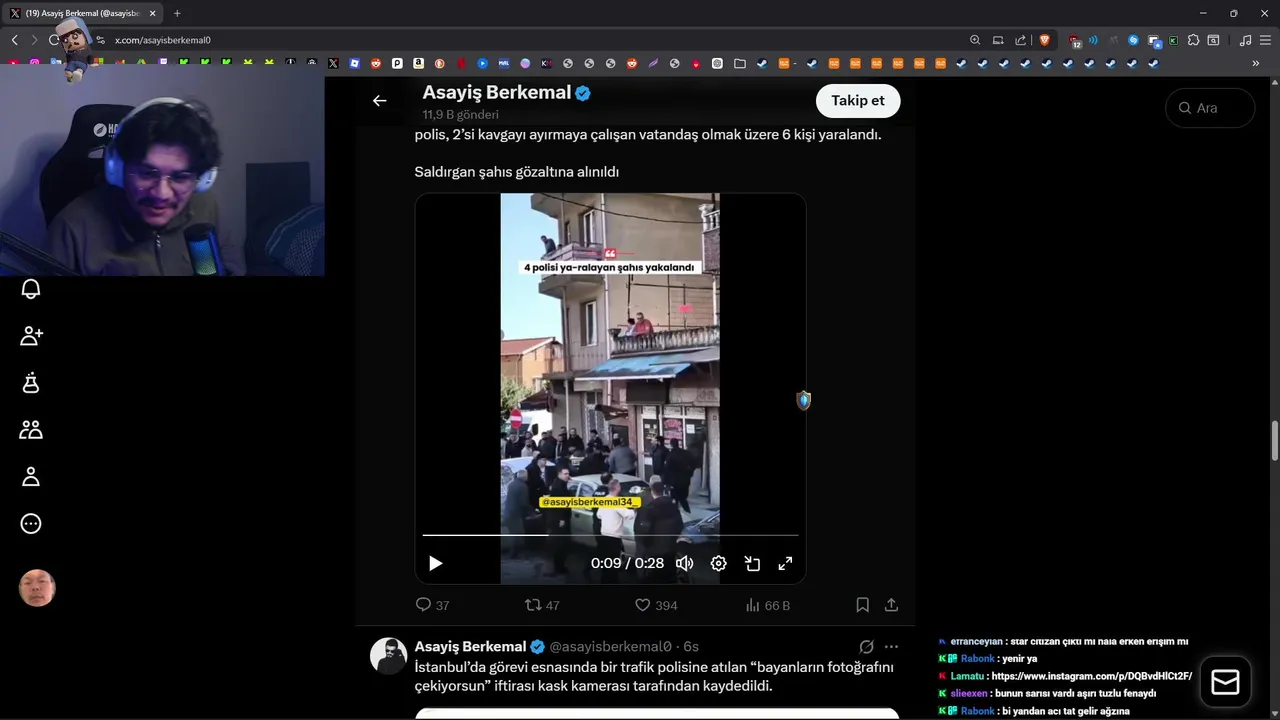Click the Brave Shields lion icon
Viewport: 1280px width, 720px height.
point(1045,40)
